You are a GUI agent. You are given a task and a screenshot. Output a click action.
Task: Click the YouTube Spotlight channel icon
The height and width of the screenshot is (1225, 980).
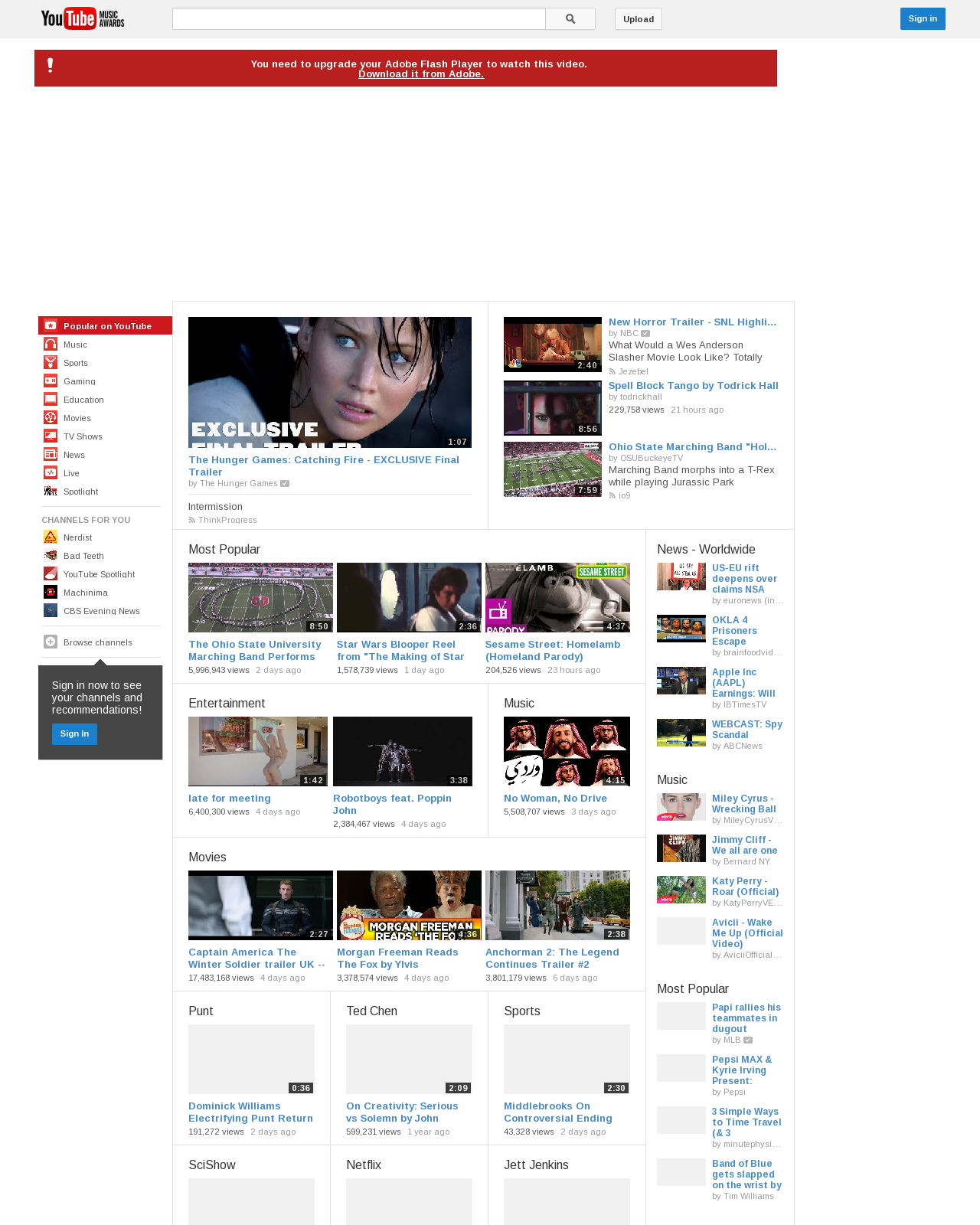tap(51, 573)
